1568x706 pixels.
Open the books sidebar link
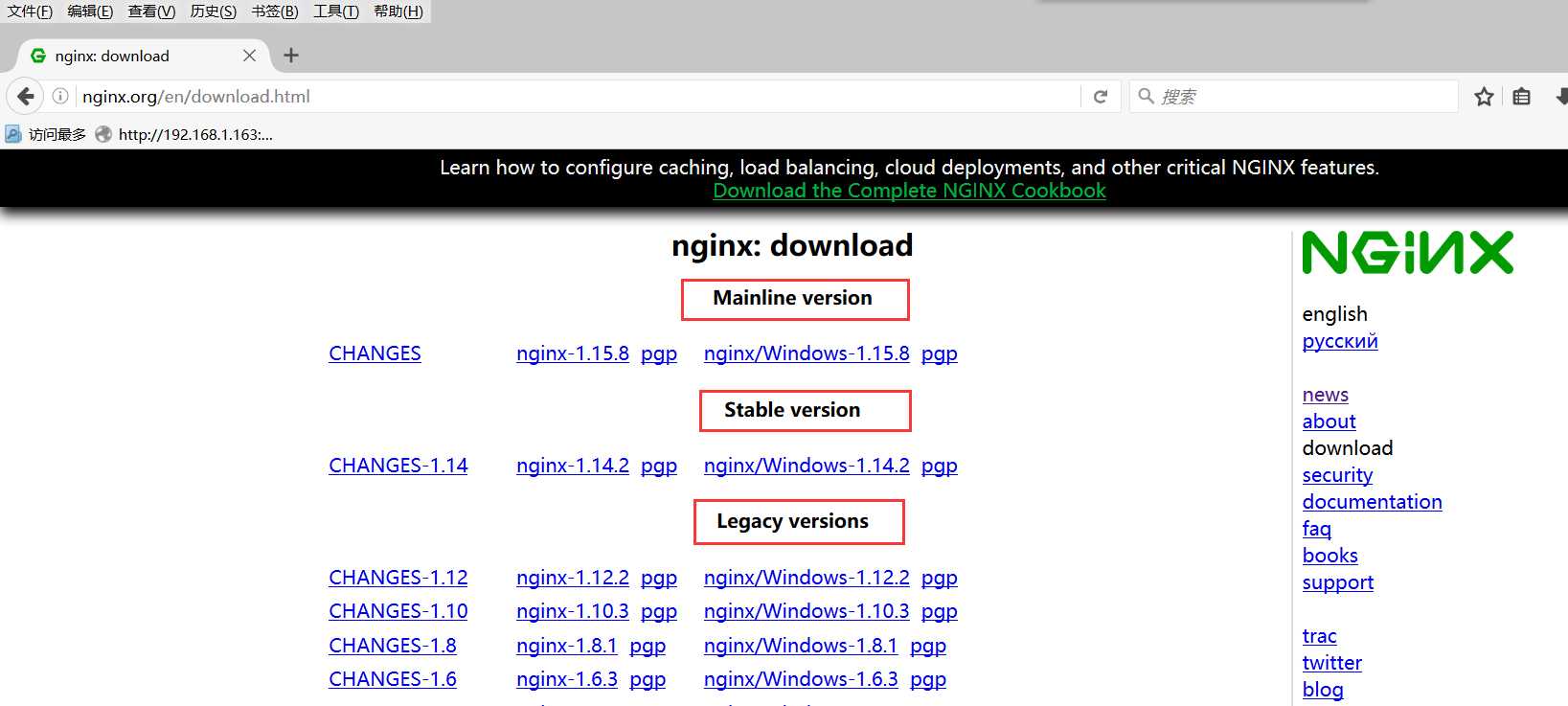1330,556
